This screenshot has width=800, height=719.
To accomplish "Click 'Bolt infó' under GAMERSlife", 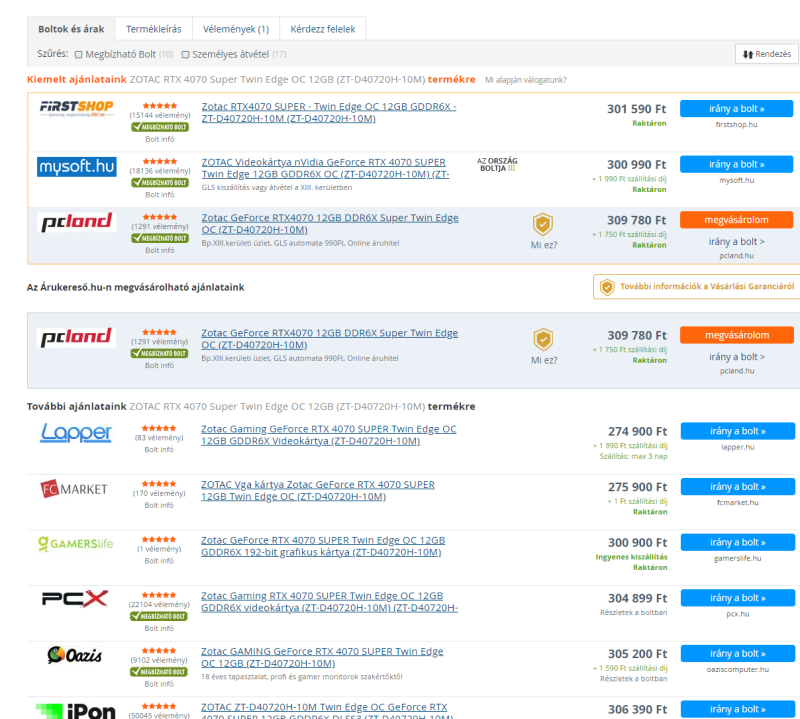I will (159, 561).
